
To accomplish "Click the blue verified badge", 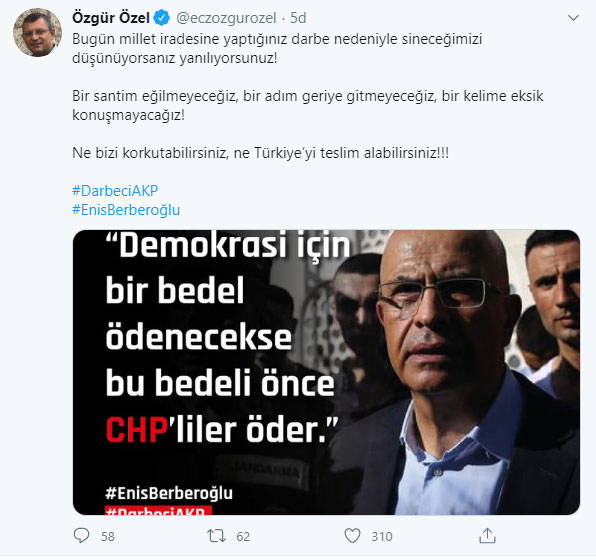I will [x=162, y=18].
